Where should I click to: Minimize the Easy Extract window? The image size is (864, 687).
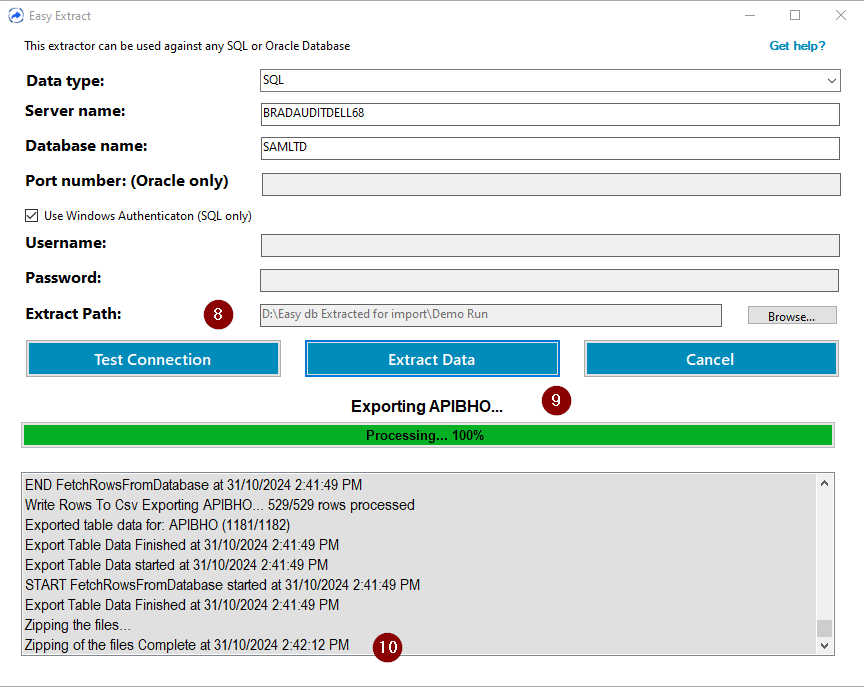[749, 16]
